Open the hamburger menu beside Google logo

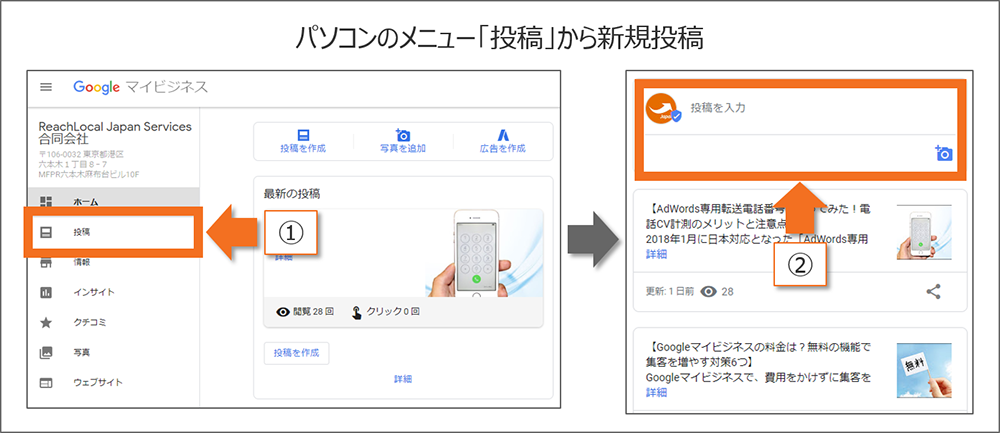coord(46,87)
